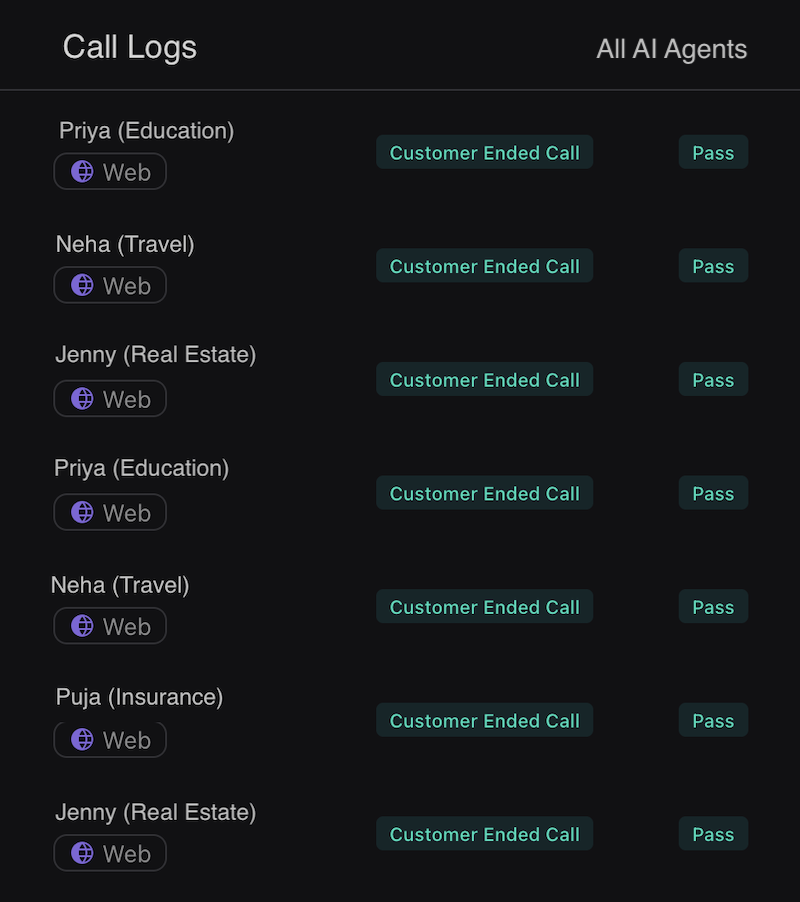Open the Puja (Insurance) call log
800x902 pixels.
[x=139, y=697]
